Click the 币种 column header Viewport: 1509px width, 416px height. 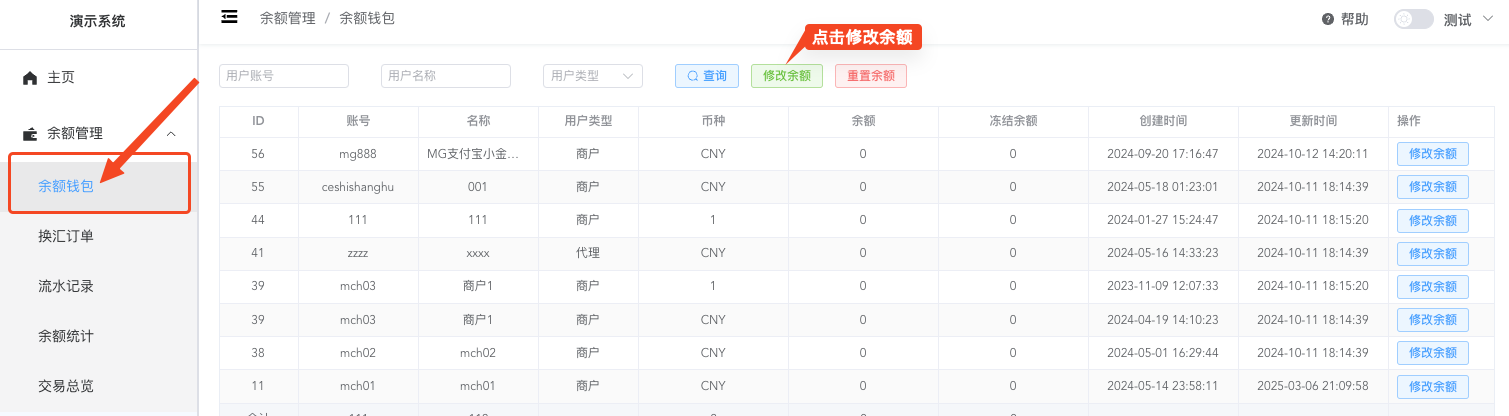(713, 121)
